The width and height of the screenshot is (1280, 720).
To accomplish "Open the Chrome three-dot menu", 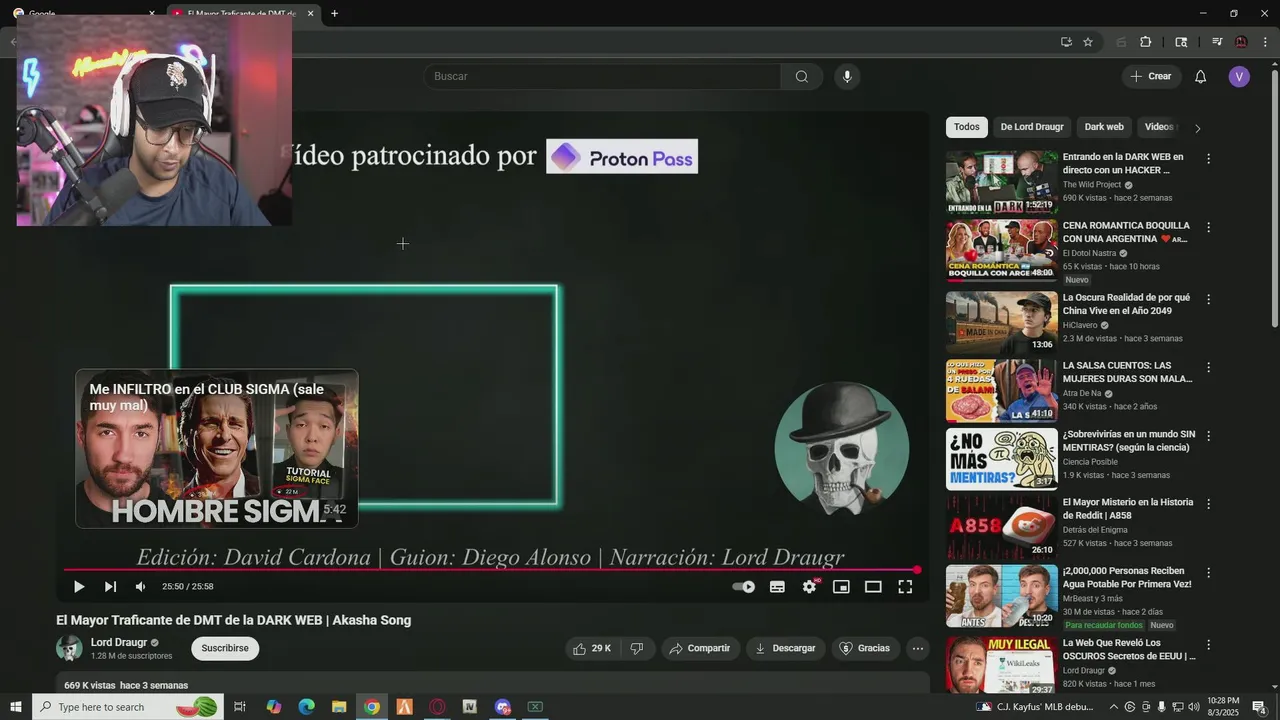I will point(1265,42).
